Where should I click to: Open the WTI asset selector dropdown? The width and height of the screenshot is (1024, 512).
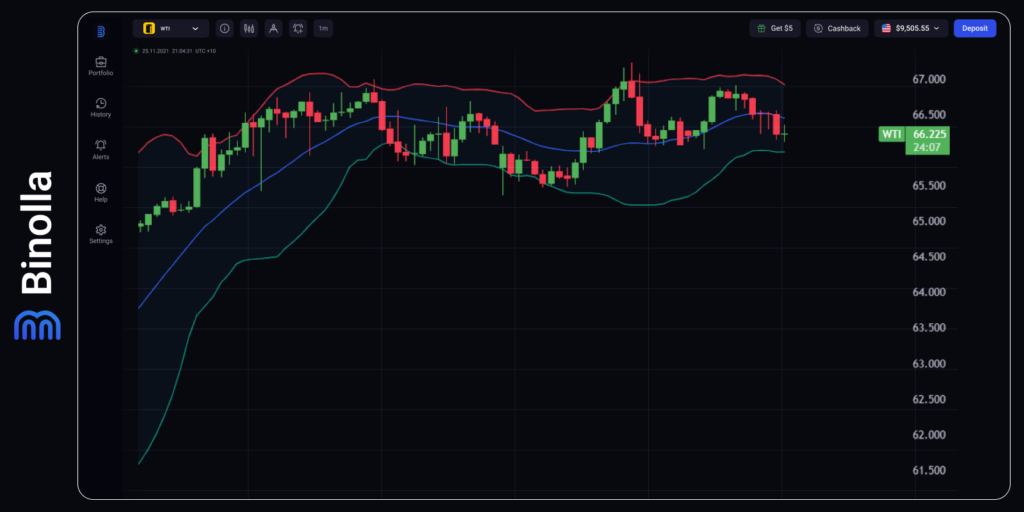pos(170,29)
